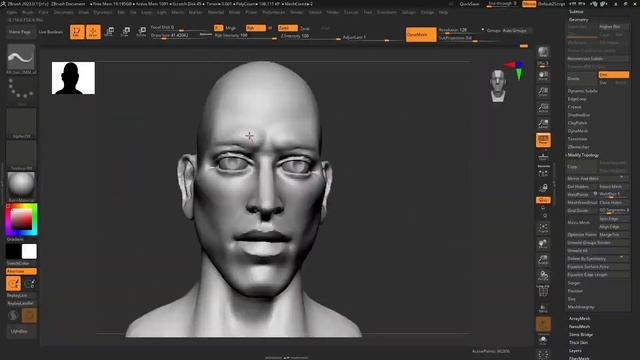Viewport: 640px width, 360px height.
Task: Open the material sphere selector
Action: coord(21,187)
